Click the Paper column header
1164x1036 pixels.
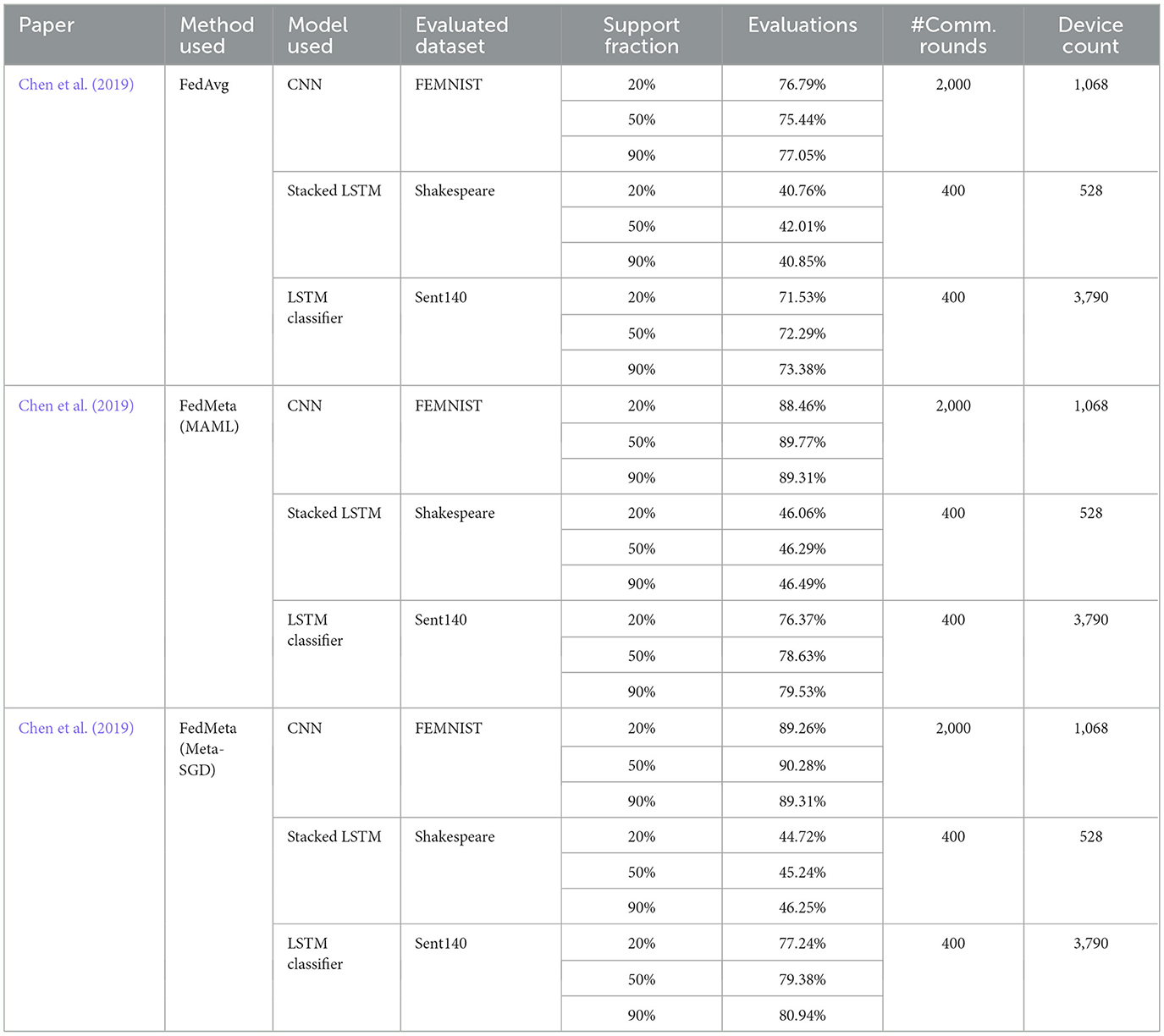(47, 25)
